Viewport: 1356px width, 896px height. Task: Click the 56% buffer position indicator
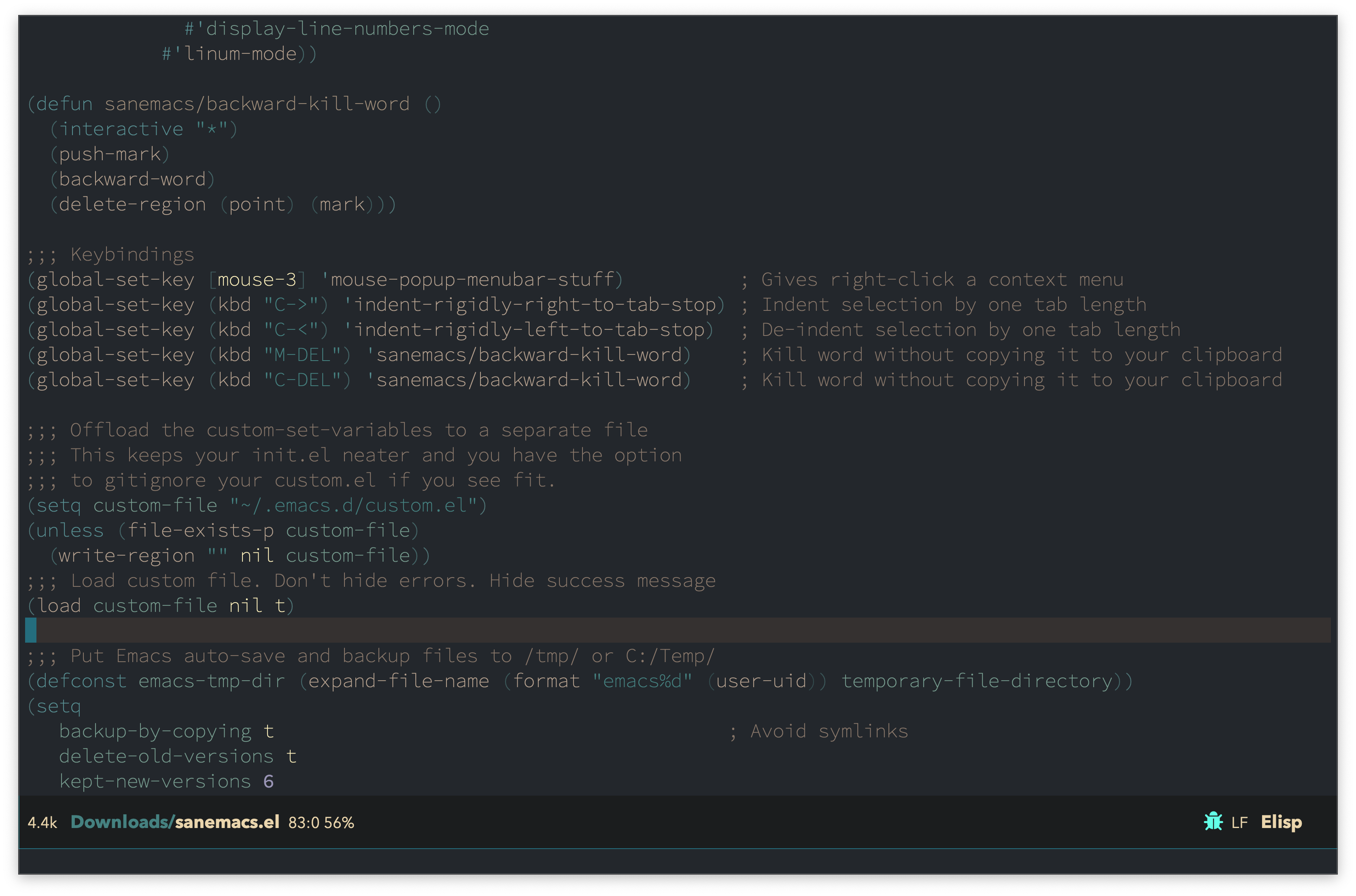pos(339,823)
